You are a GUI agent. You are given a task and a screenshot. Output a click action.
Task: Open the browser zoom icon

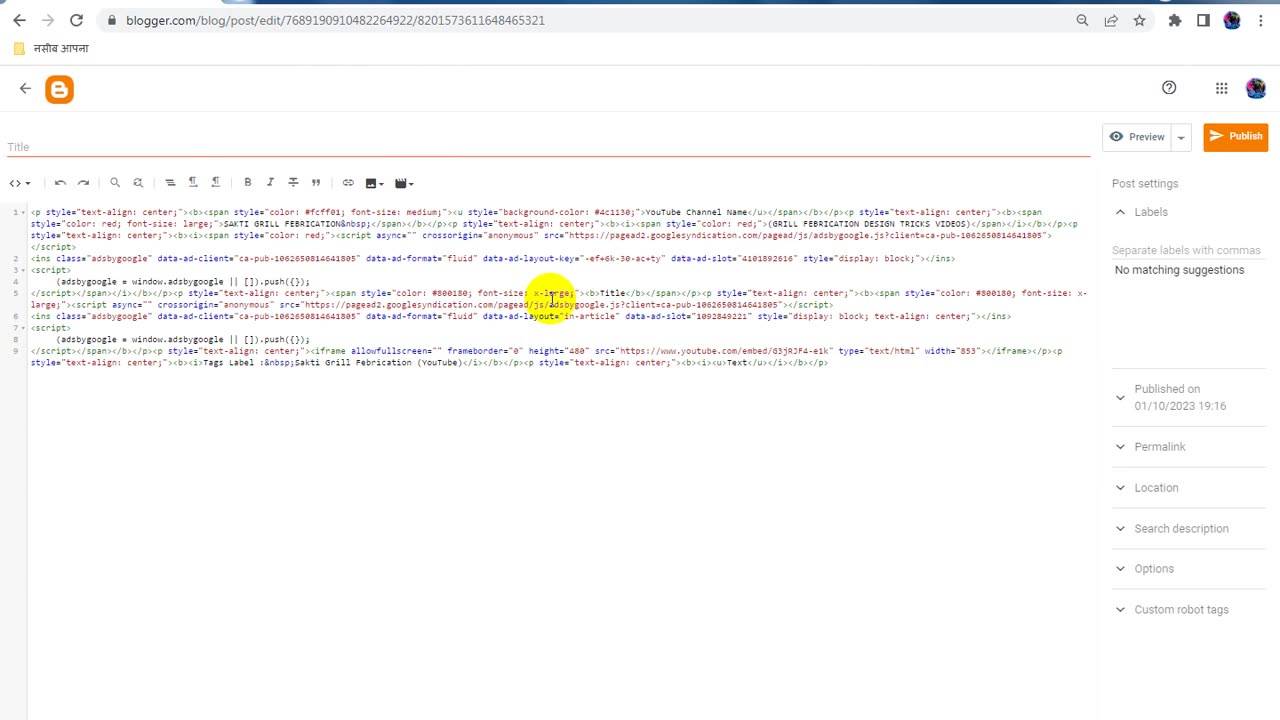[1082, 20]
